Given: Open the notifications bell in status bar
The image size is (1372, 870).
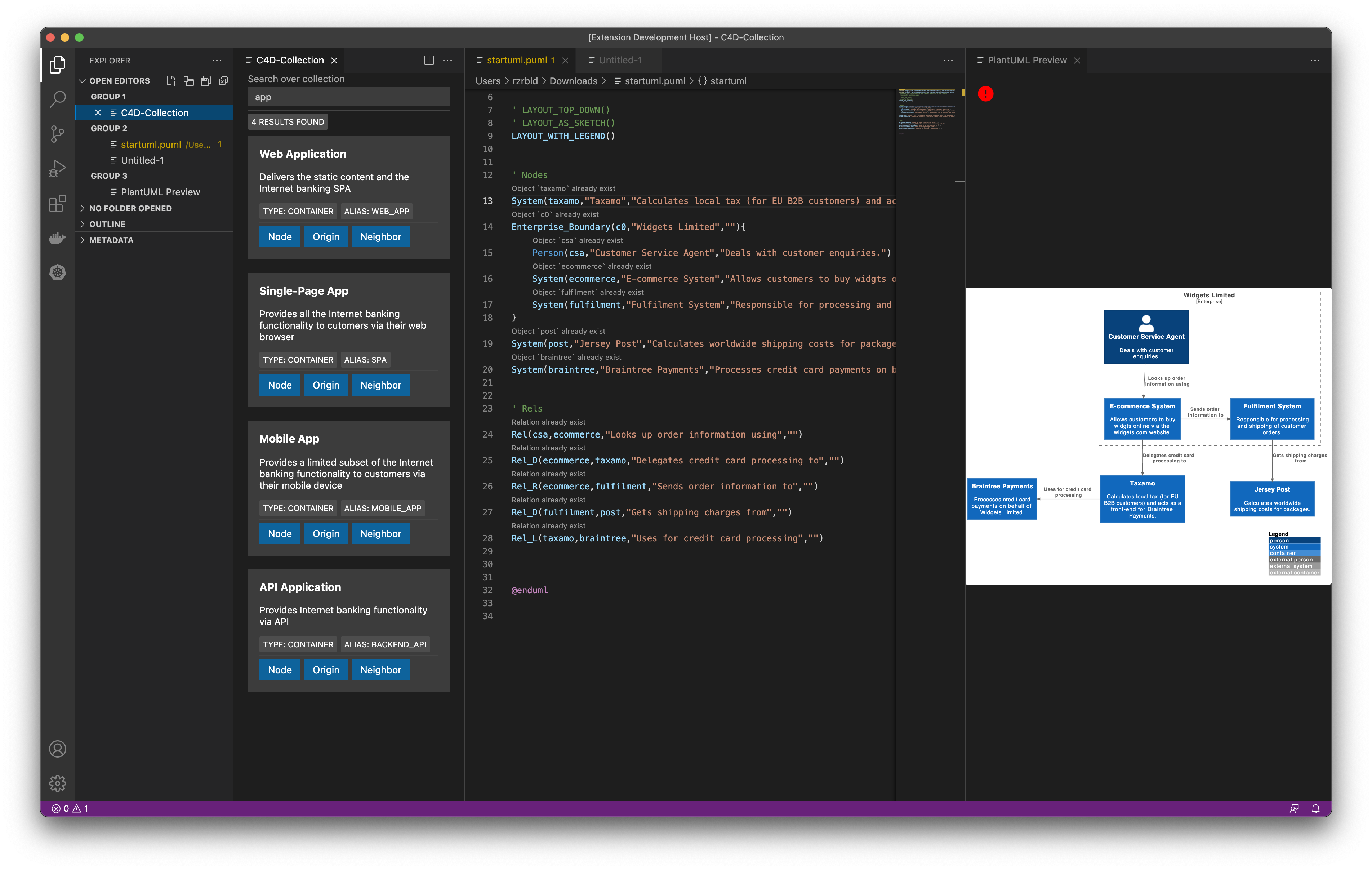Looking at the screenshot, I should click(x=1315, y=808).
